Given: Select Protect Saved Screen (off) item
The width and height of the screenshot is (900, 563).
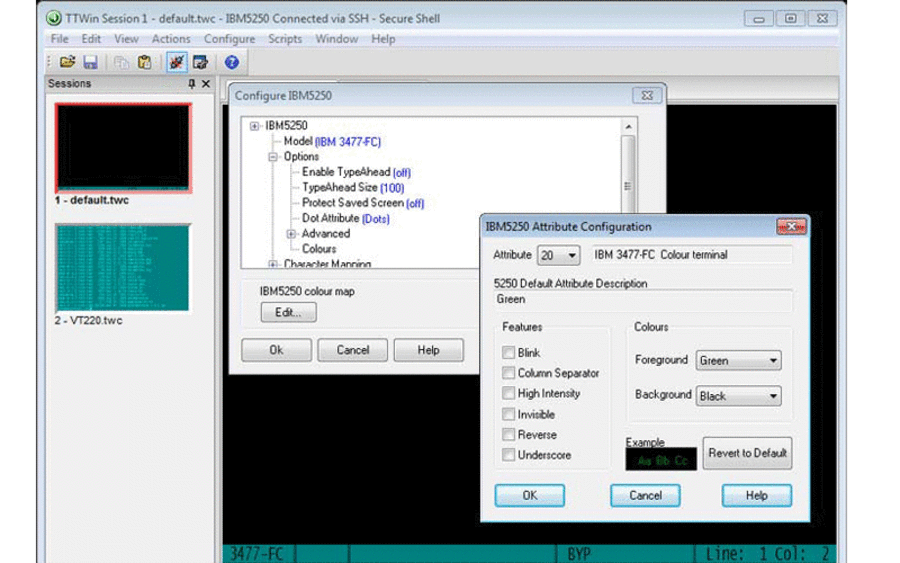Looking at the screenshot, I should (x=363, y=203).
